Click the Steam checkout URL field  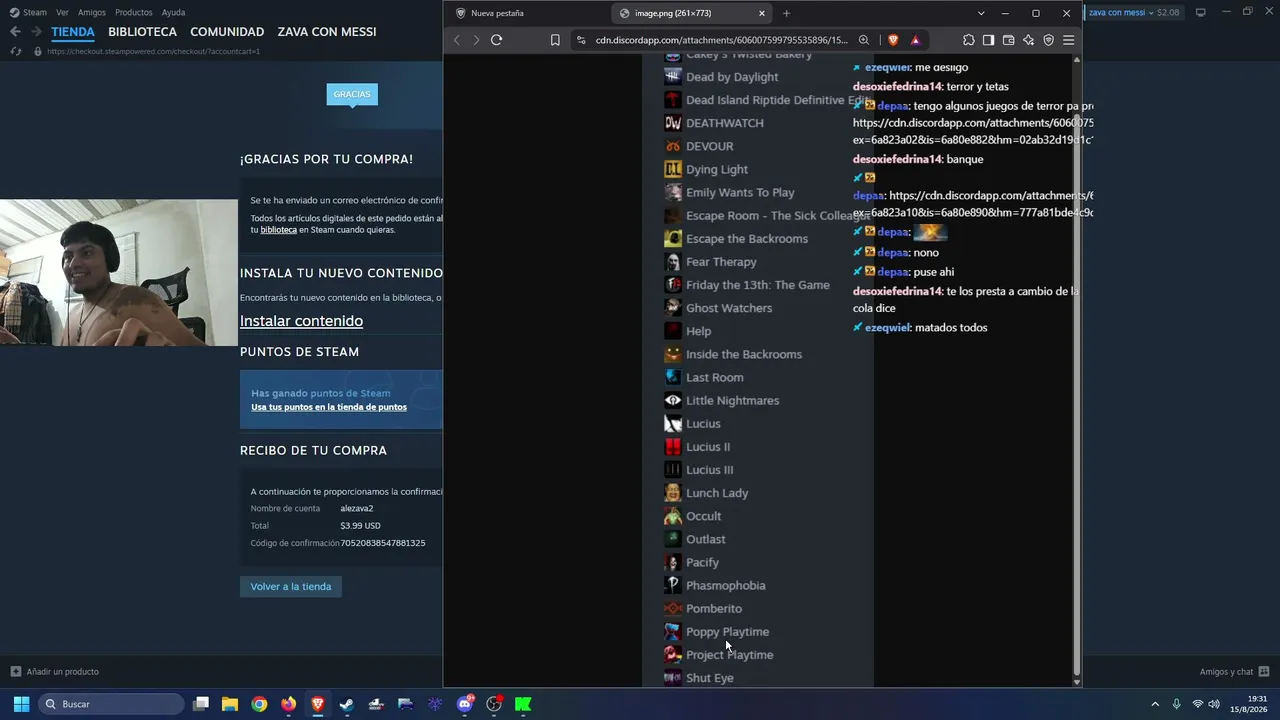pyautogui.click(x=153, y=51)
